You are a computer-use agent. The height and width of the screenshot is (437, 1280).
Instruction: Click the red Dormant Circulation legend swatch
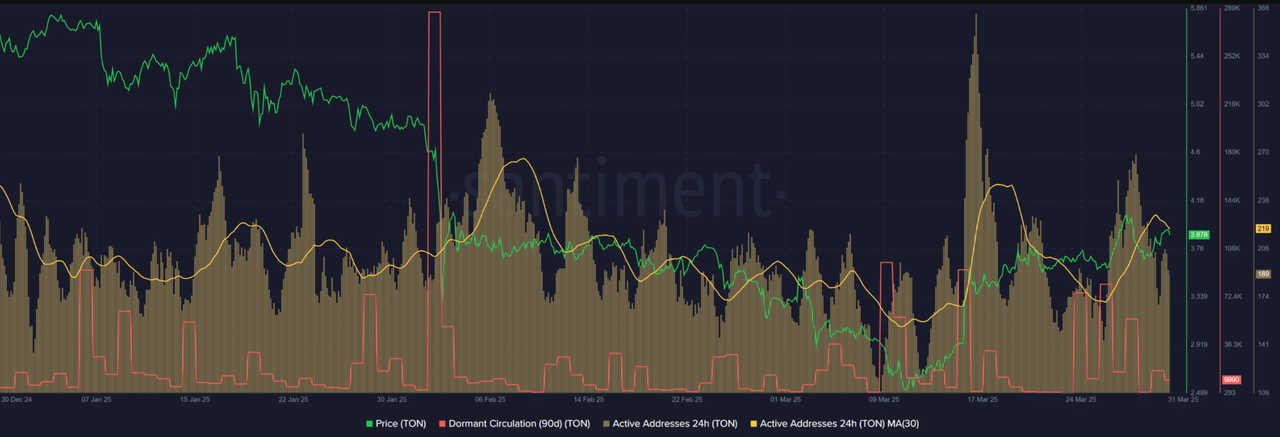[x=444, y=423]
